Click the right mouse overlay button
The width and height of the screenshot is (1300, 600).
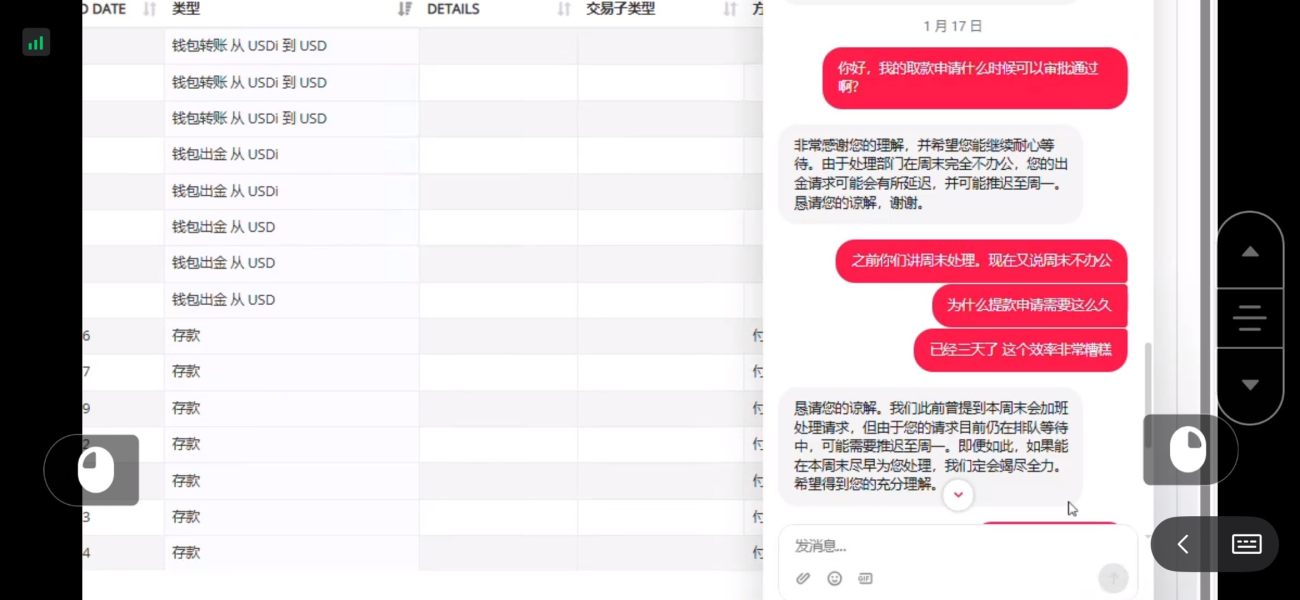[x=1188, y=450]
